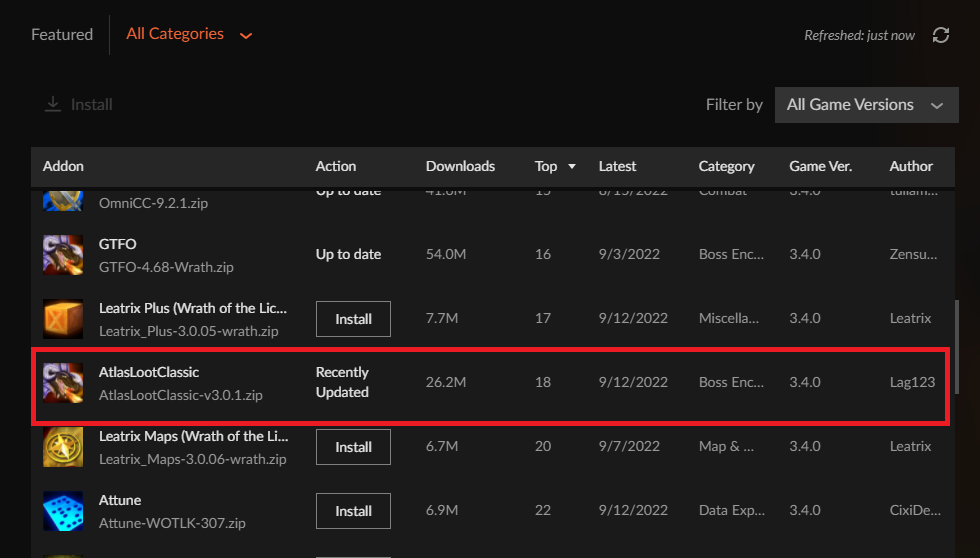980x558 pixels.
Task: Click the Data Exp... category cell
Action: tap(731, 511)
